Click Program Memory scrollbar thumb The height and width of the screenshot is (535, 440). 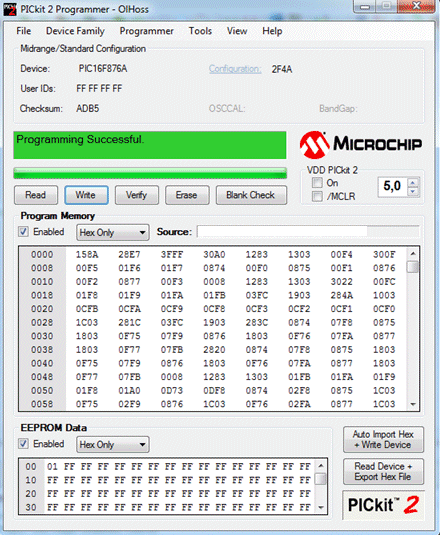[x=413, y=266]
